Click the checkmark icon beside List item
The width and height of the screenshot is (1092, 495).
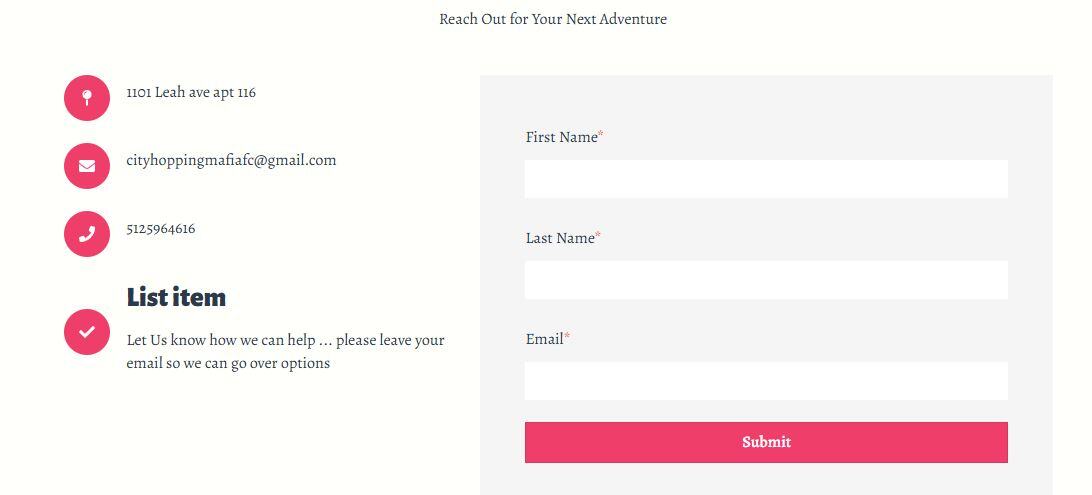[87, 332]
